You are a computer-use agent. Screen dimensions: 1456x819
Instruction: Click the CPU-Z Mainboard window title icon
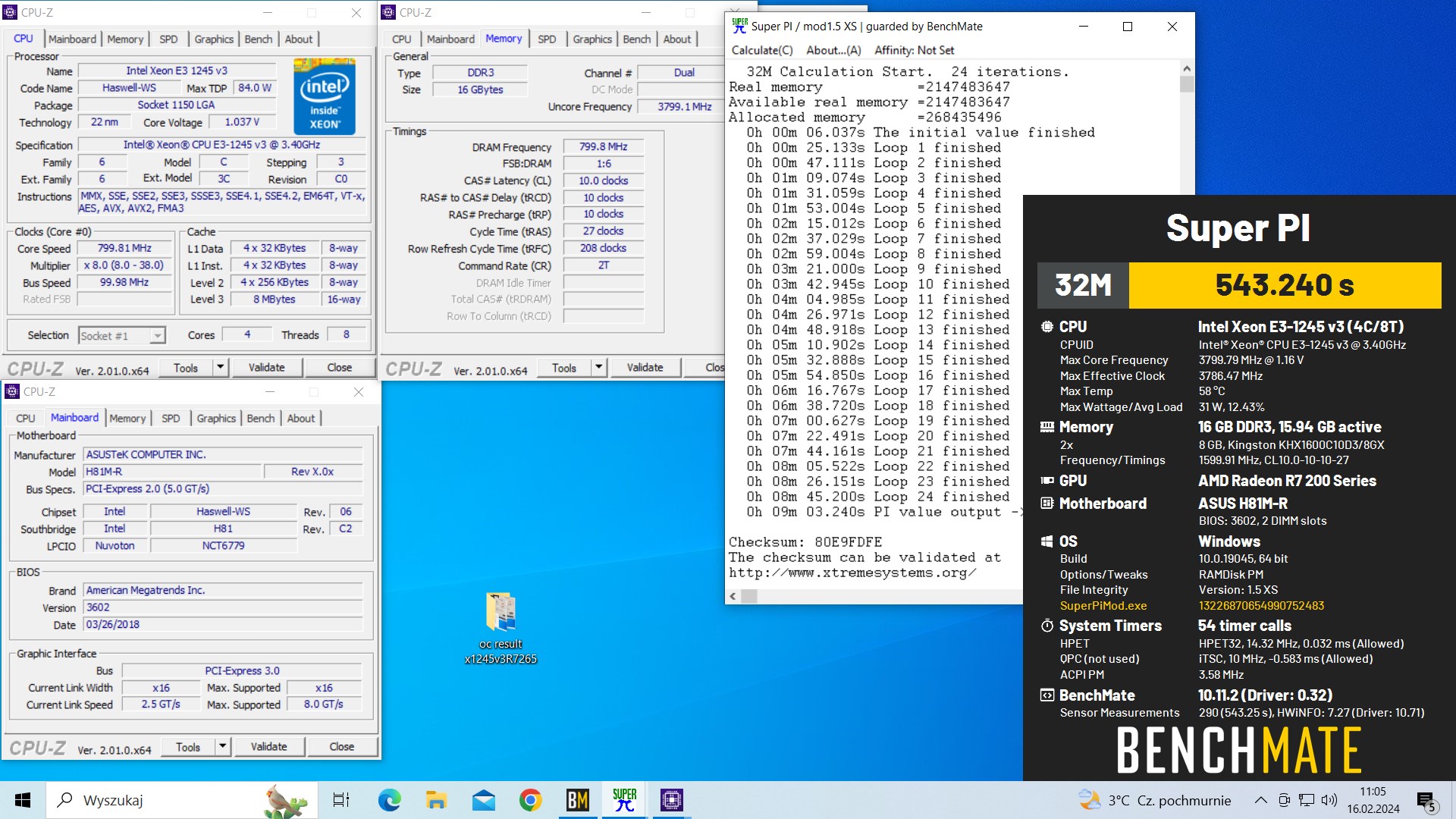click(12, 391)
